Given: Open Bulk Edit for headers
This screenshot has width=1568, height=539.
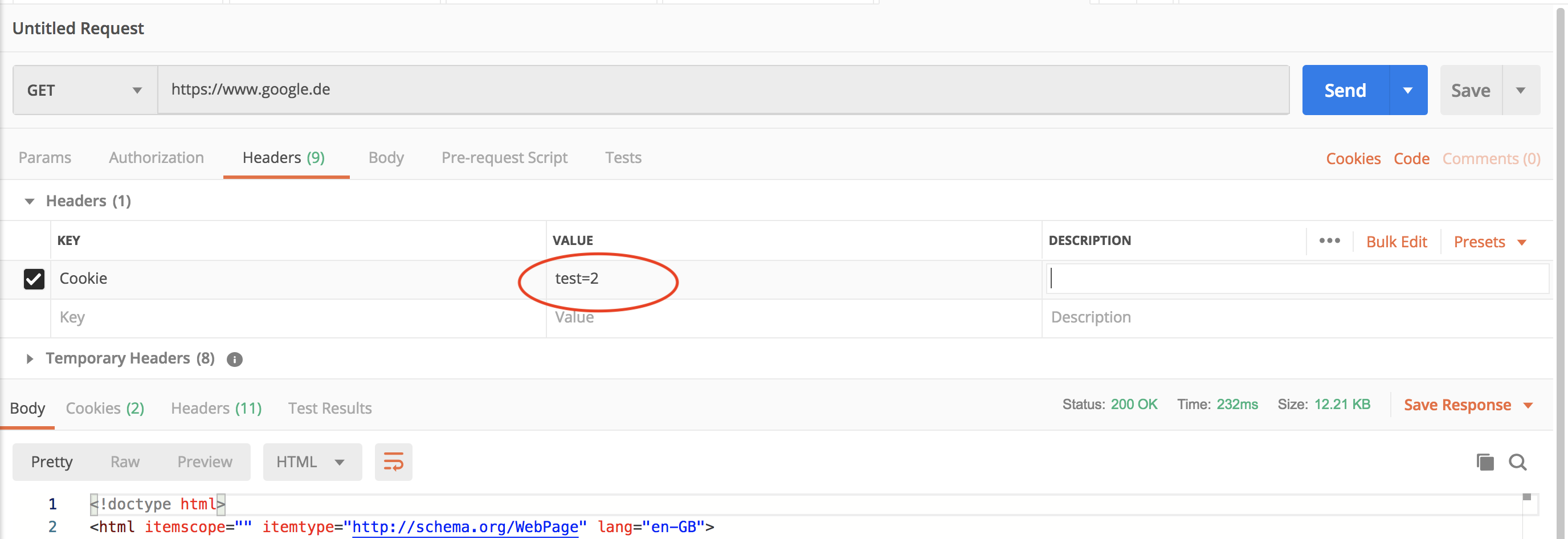Looking at the screenshot, I should click(1397, 242).
